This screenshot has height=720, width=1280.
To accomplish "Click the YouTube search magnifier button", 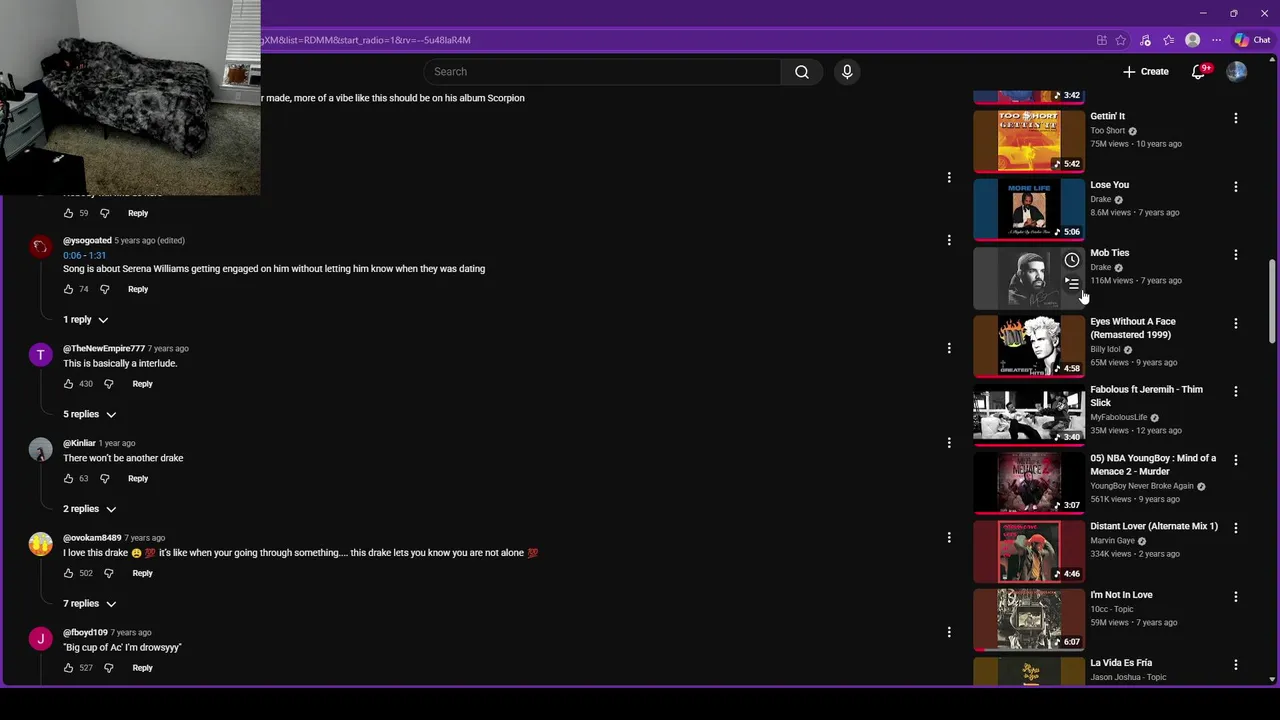I will [801, 72].
